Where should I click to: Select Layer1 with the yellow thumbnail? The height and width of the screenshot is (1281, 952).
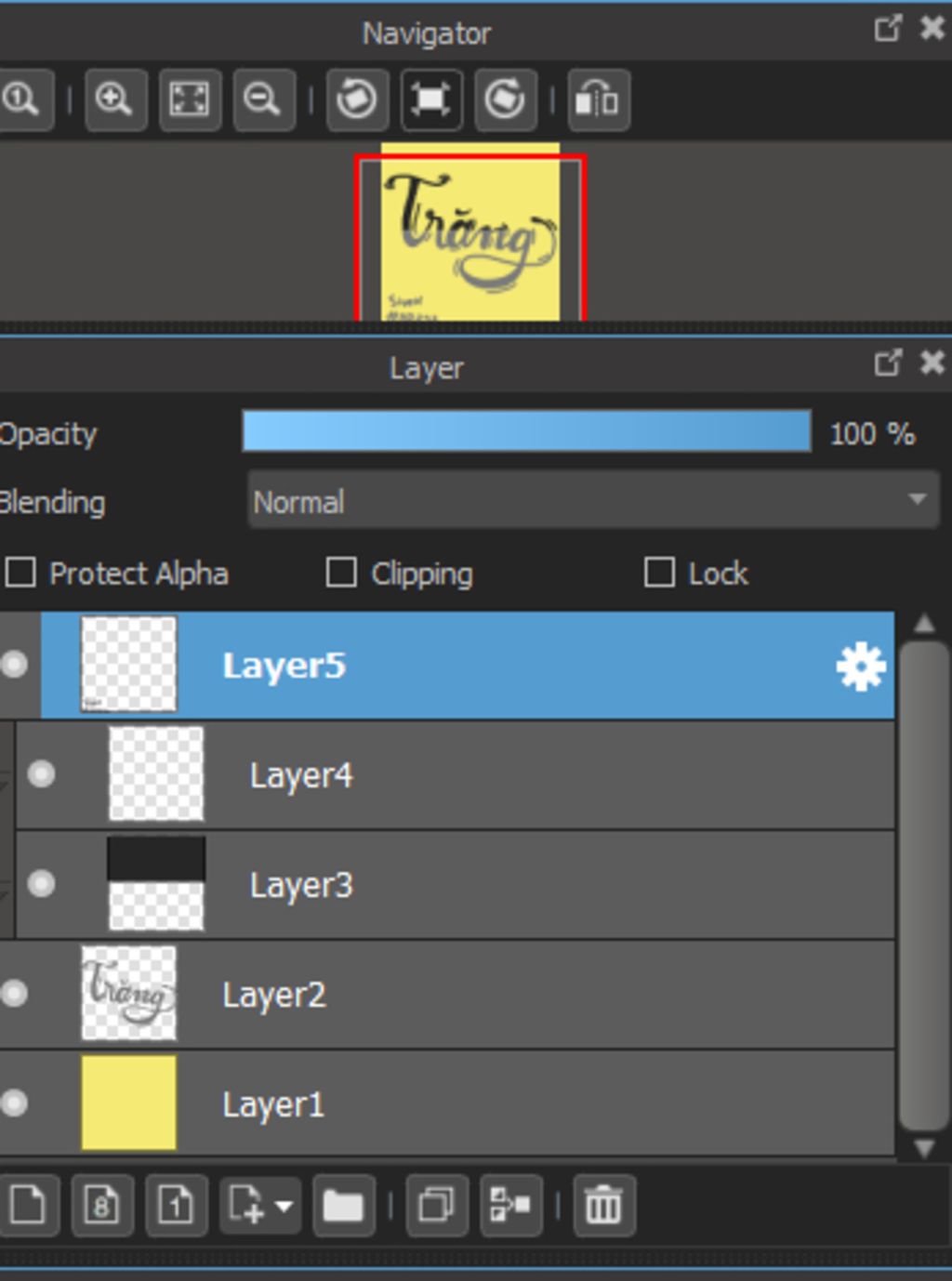447,1103
